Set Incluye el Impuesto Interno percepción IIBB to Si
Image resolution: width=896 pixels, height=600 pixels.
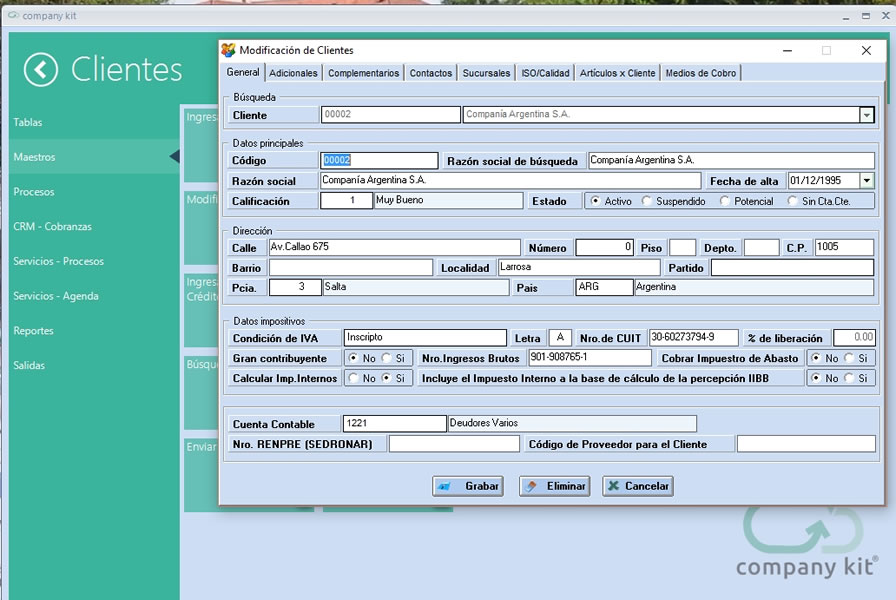tap(850, 378)
